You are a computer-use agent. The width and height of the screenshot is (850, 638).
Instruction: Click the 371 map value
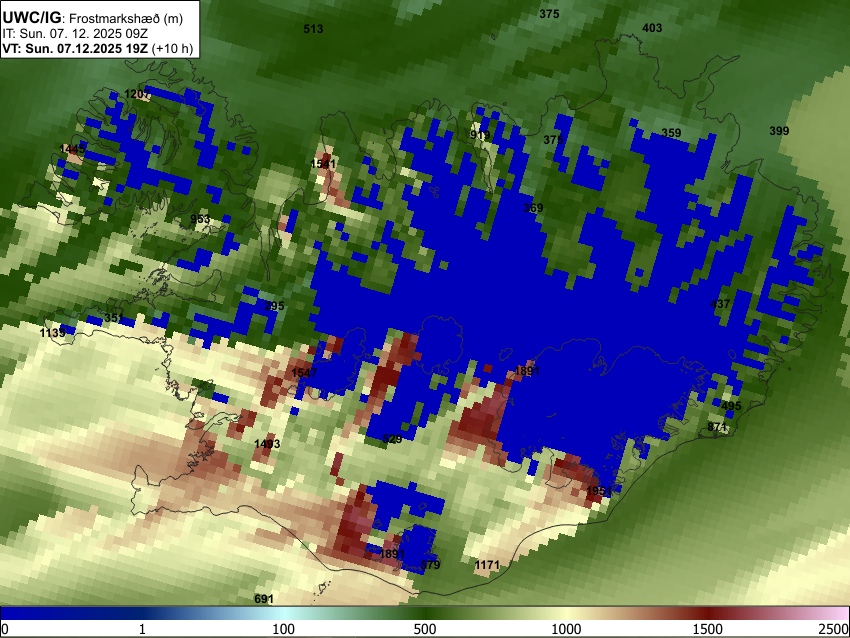553,140
